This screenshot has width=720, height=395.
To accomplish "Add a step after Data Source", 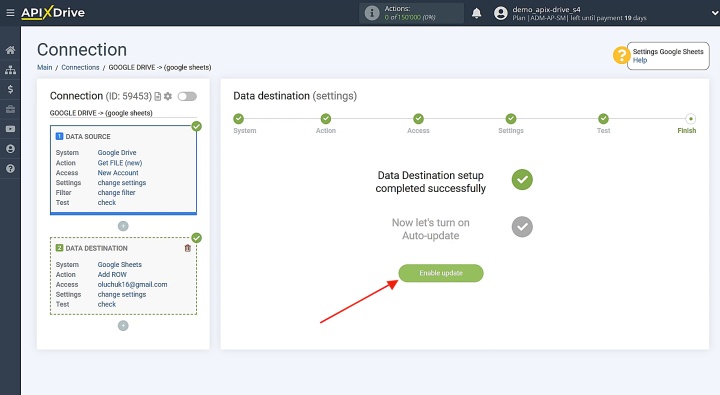I will (x=123, y=226).
